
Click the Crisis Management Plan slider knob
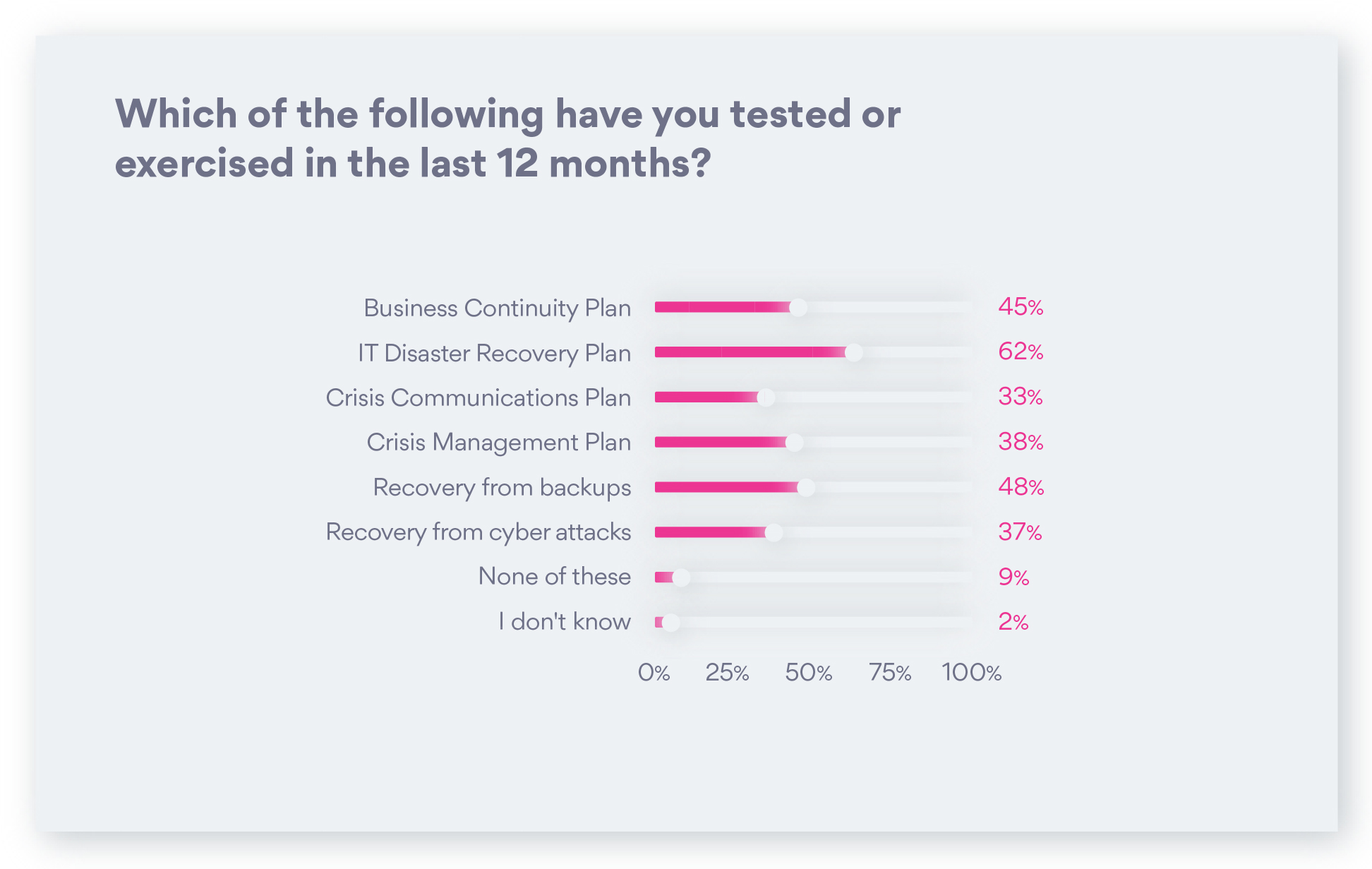(794, 442)
